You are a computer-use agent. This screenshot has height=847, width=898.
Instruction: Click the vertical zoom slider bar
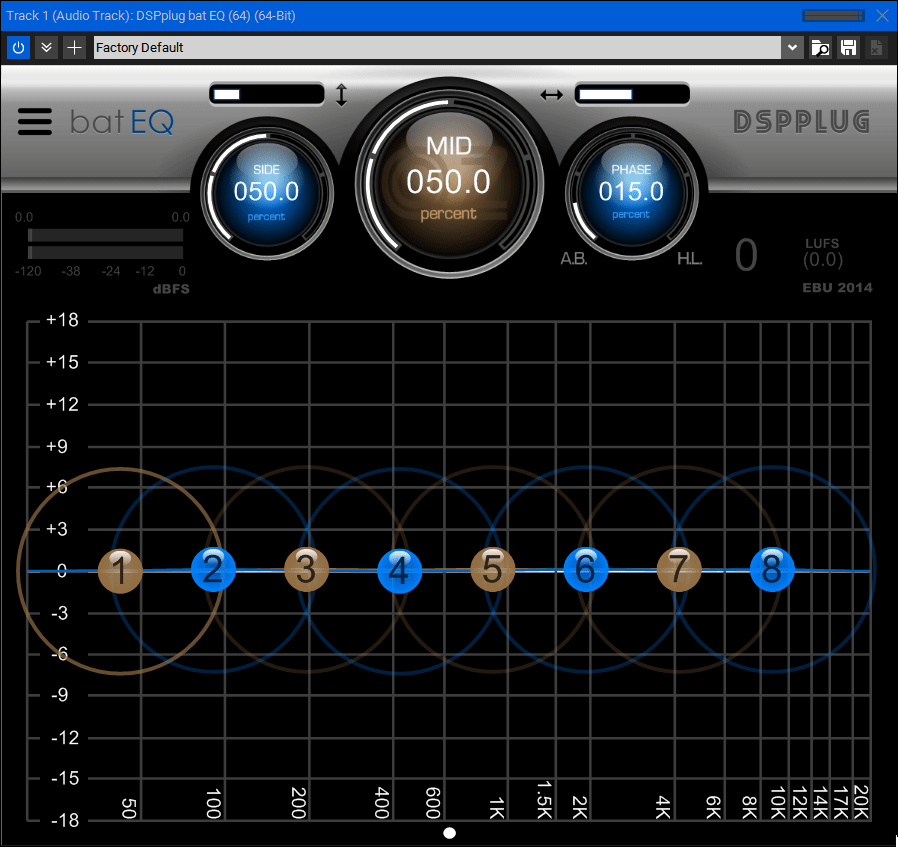pos(266,95)
